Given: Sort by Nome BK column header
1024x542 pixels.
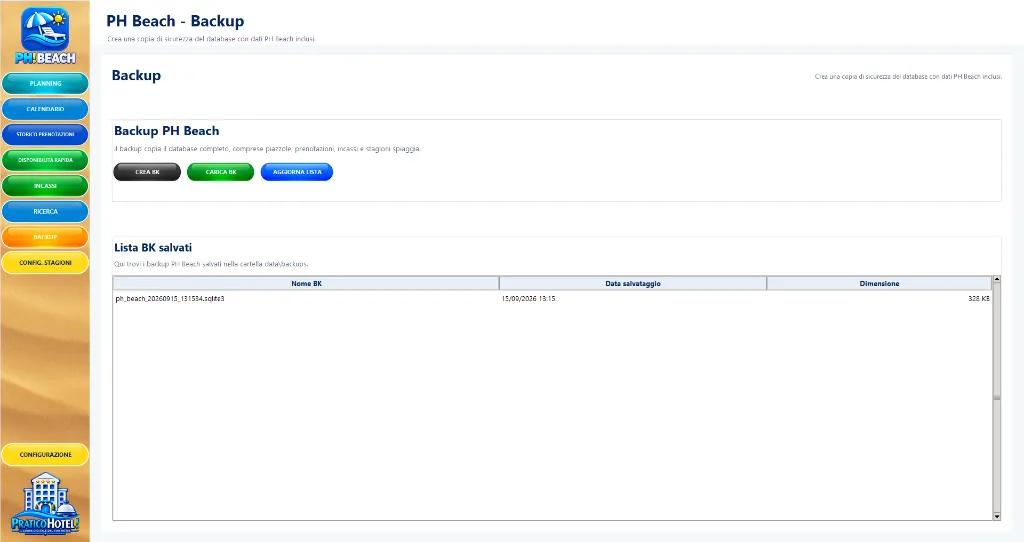Looking at the screenshot, I should point(306,283).
